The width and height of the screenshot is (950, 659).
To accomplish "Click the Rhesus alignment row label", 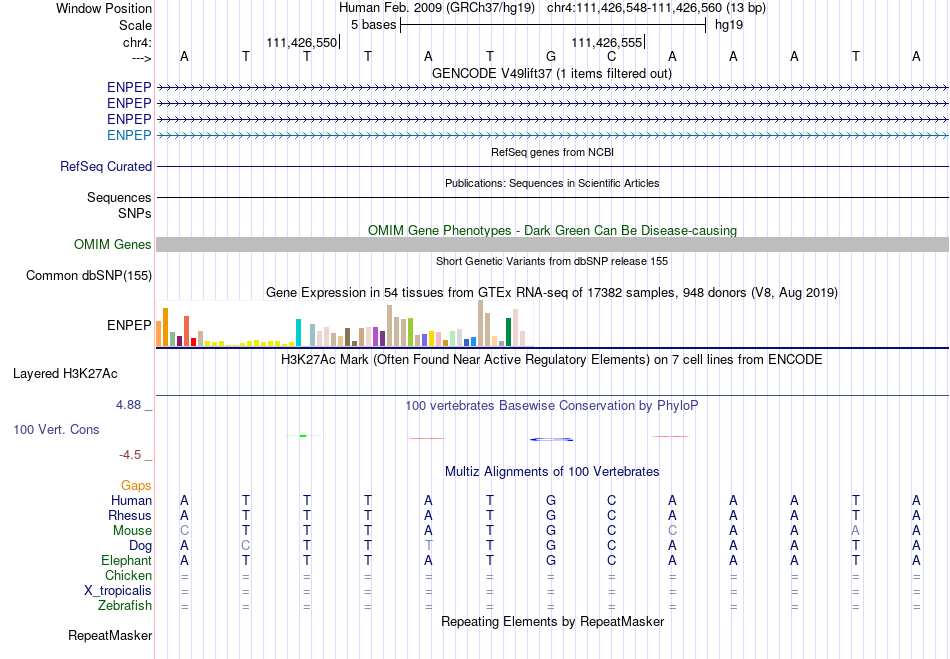I will [x=130, y=515].
